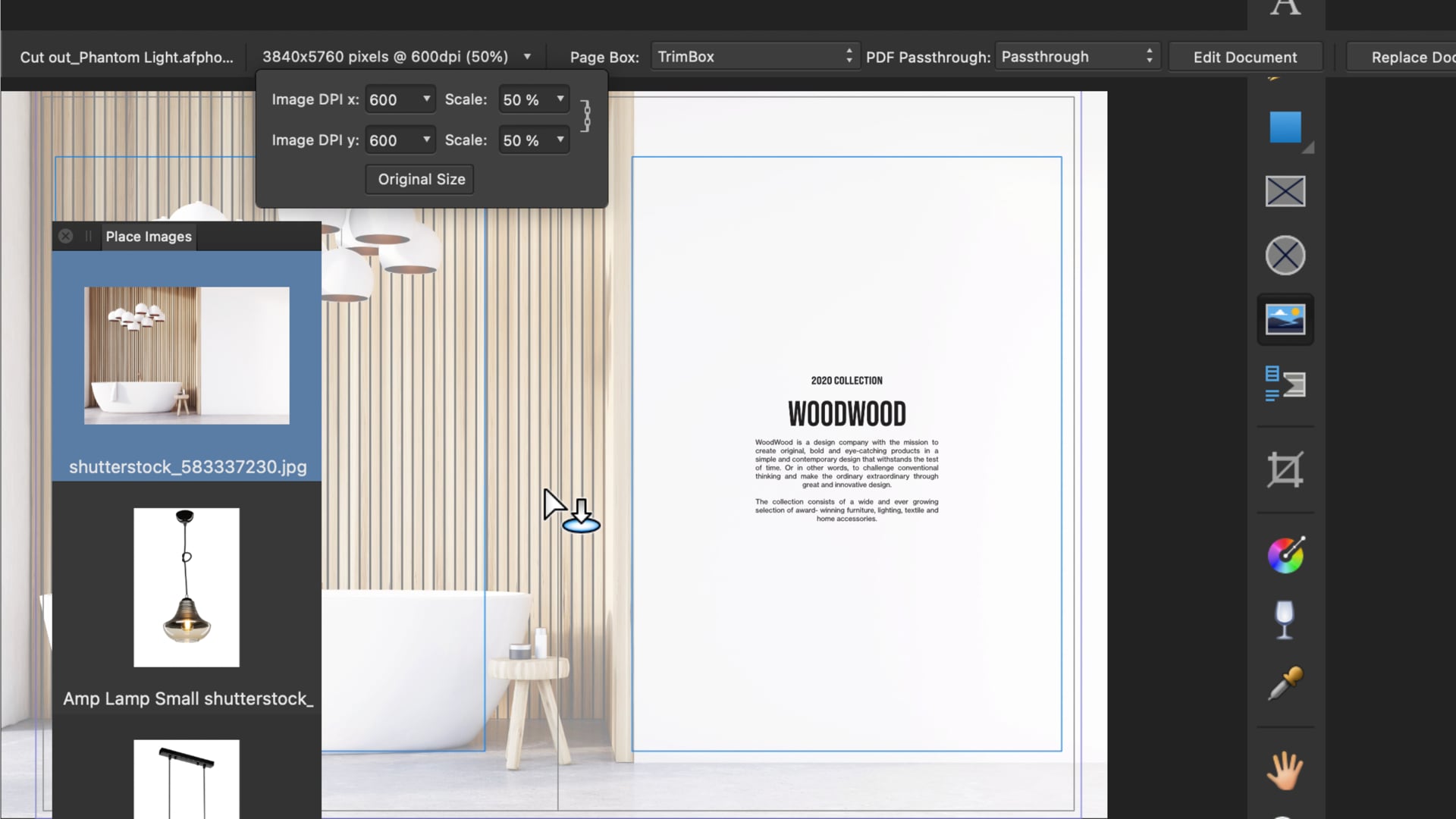Open the PDF Passthrough dropdown
This screenshot has height=819, width=1456.
[x=1078, y=57]
